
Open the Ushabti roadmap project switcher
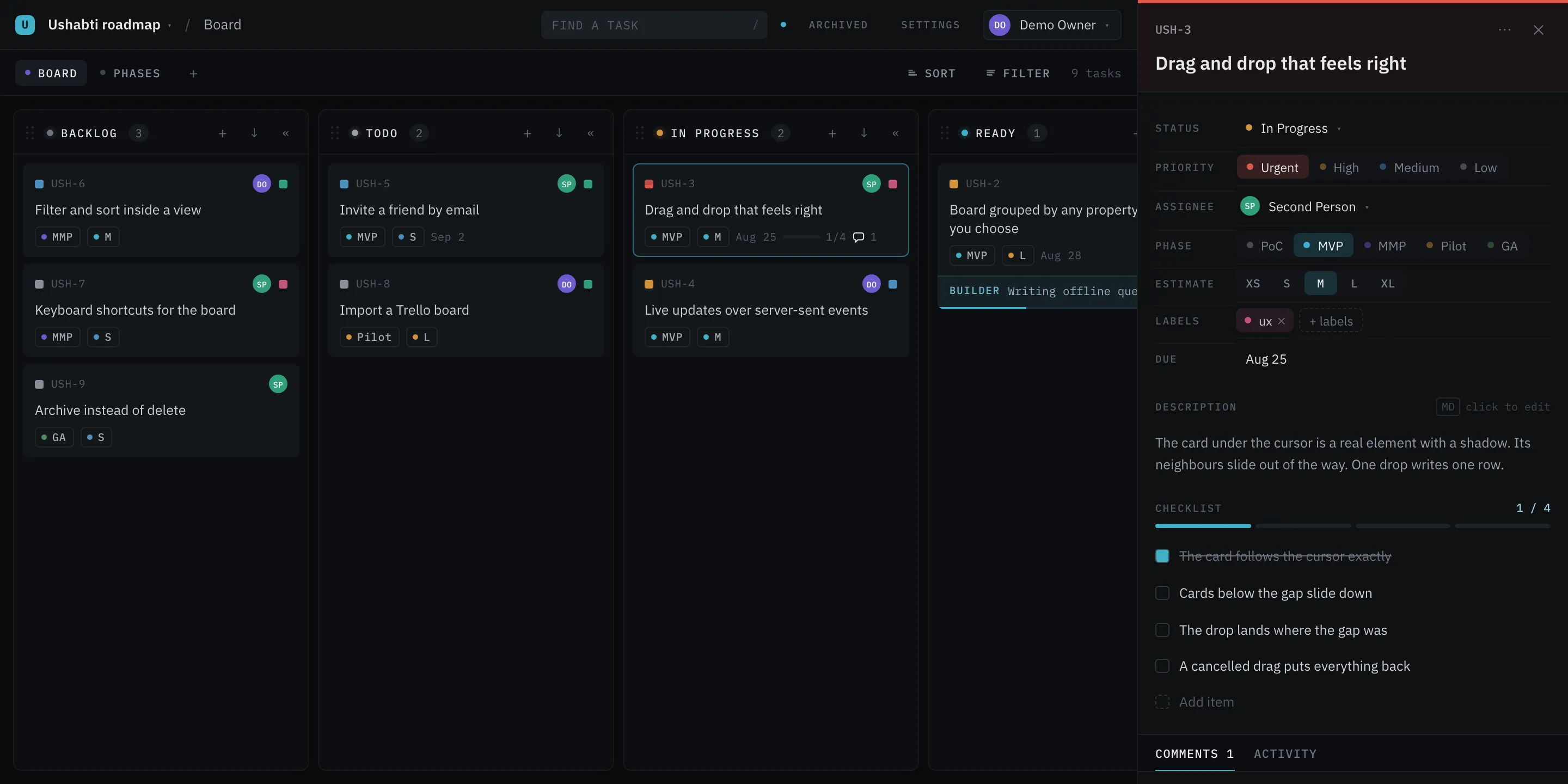click(x=109, y=25)
